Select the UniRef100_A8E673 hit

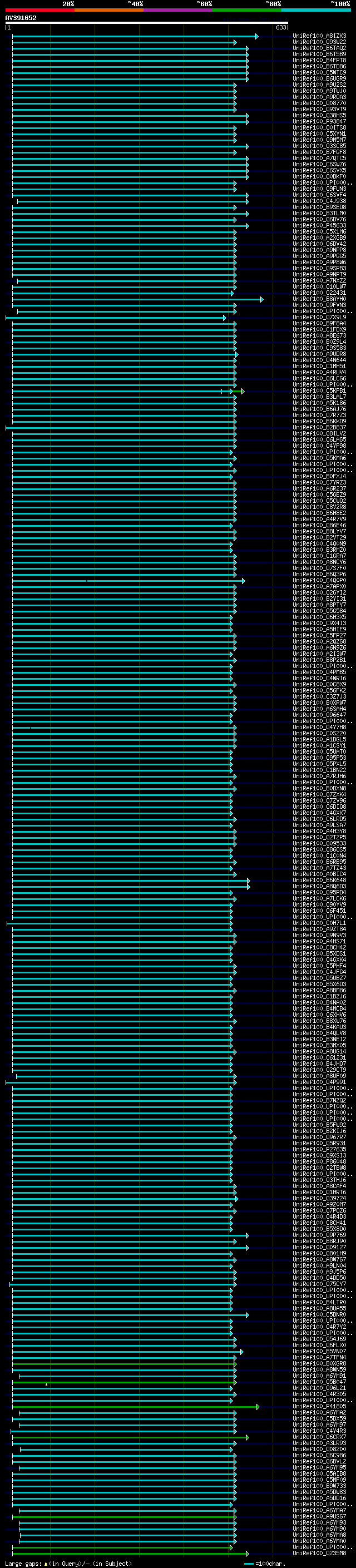pyautogui.click(x=319, y=335)
